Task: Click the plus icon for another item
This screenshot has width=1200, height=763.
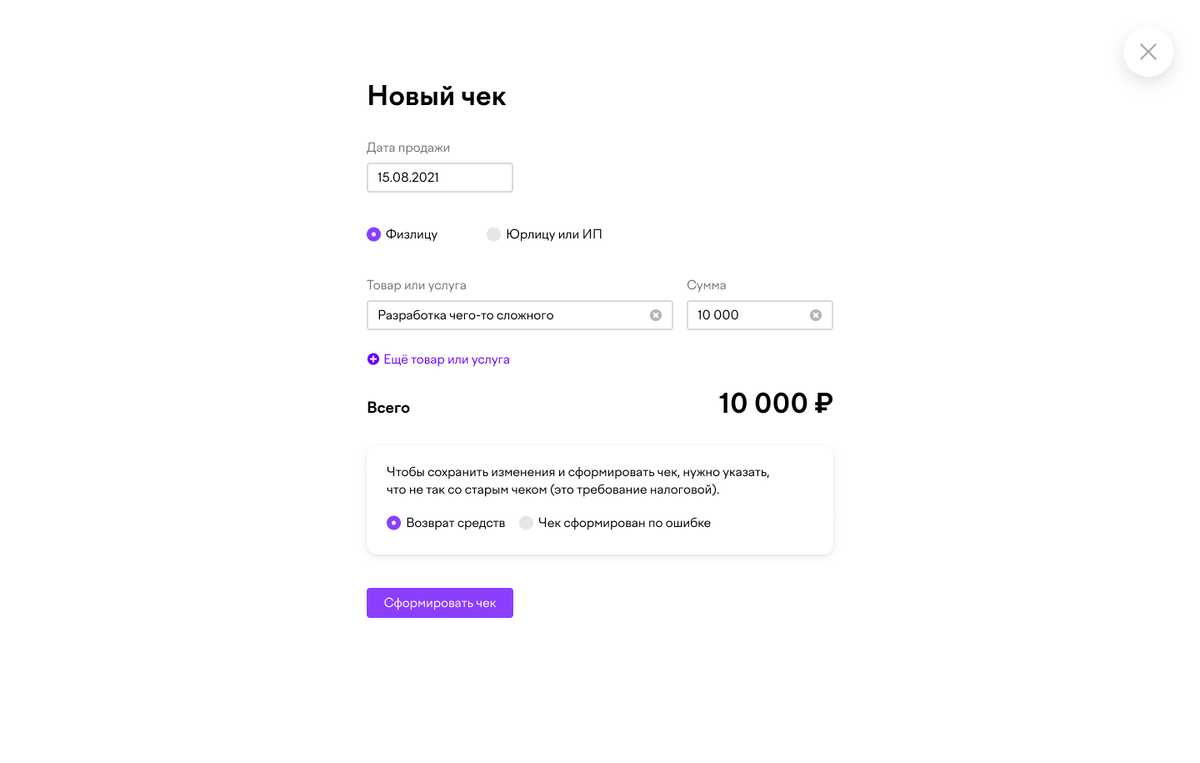Action: pos(373,359)
